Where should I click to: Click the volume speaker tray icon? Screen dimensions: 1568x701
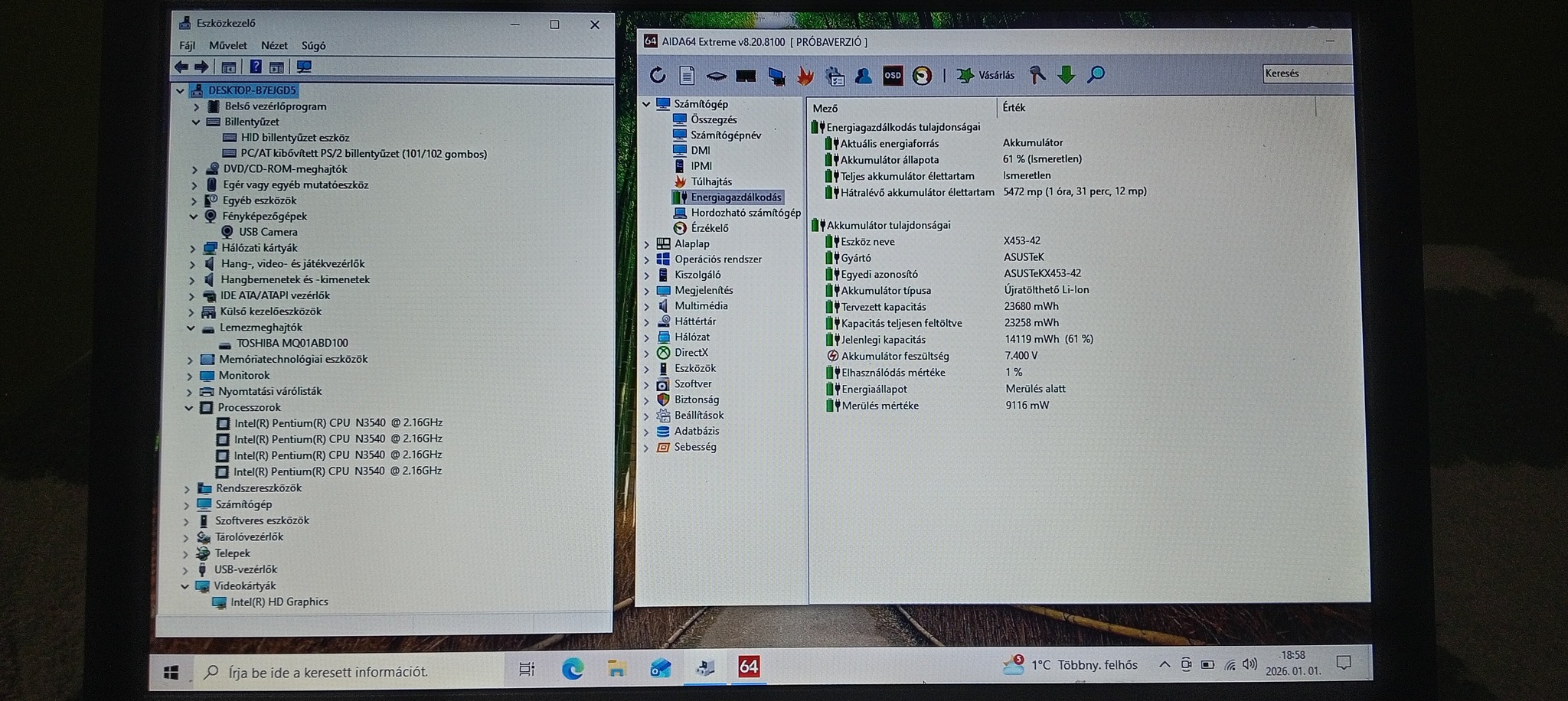pyautogui.click(x=1249, y=664)
